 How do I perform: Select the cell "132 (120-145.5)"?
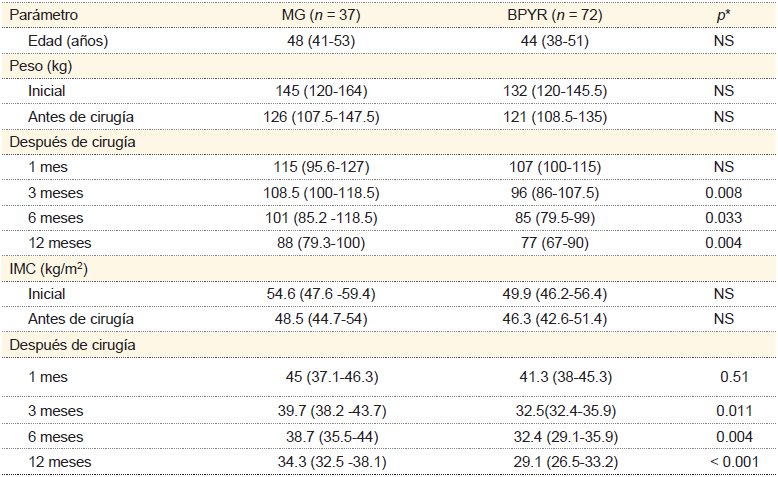pos(553,91)
